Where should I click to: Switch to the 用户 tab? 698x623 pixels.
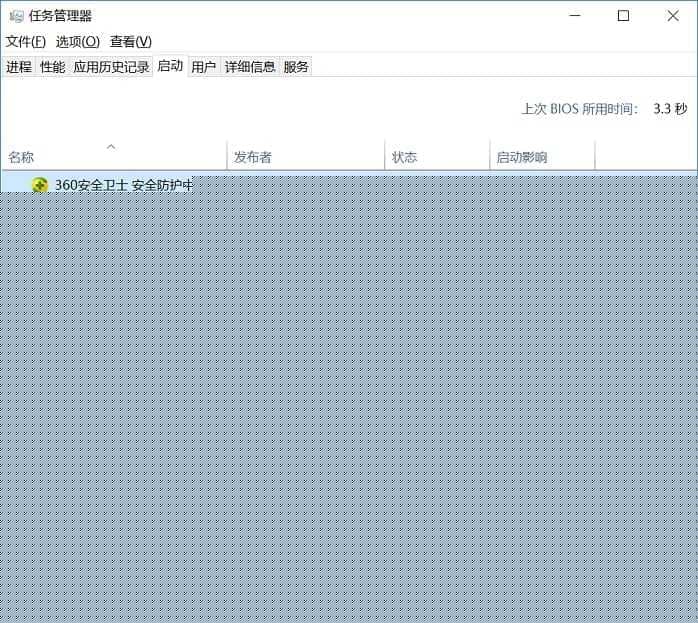tap(203, 67)
